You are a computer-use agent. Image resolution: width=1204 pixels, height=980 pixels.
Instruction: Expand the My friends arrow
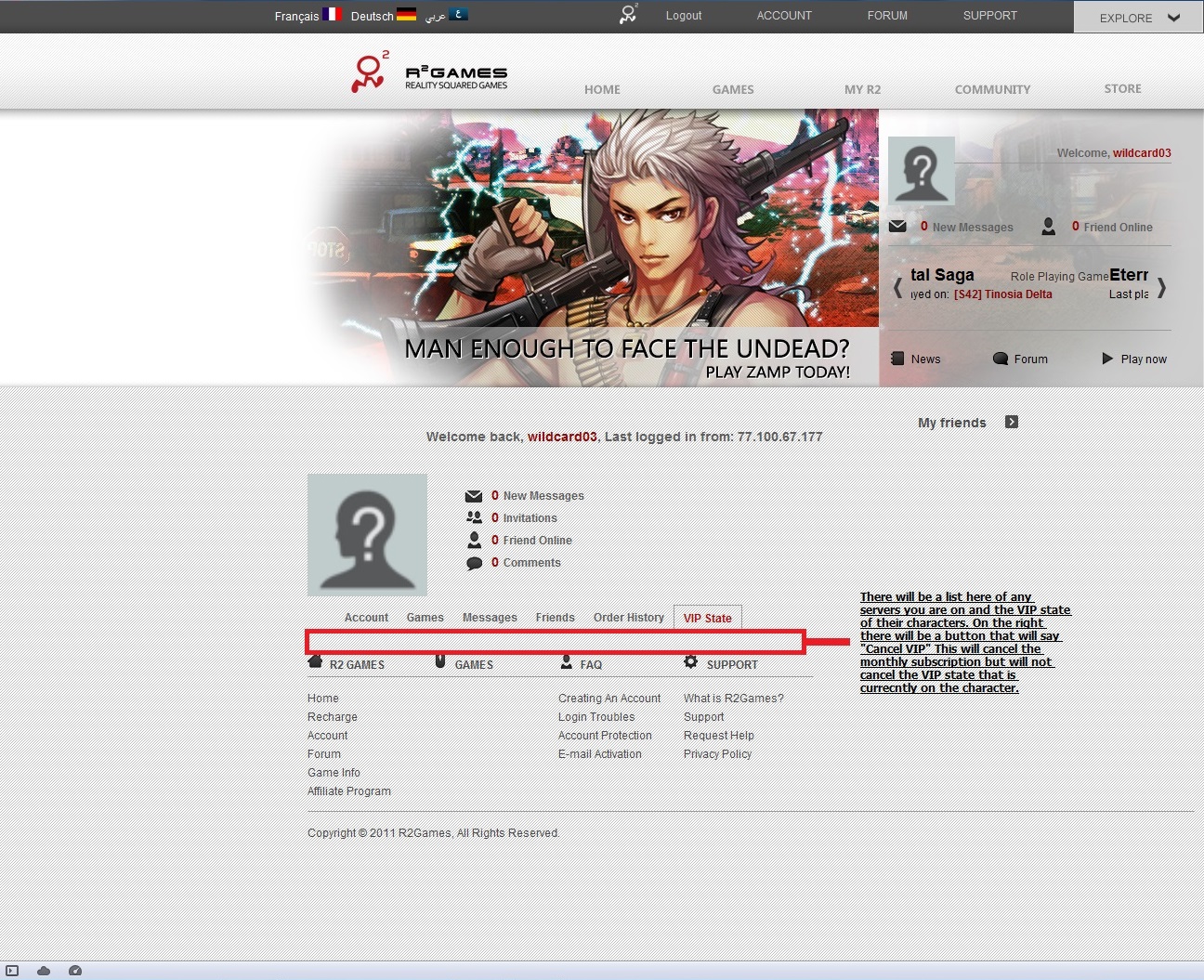tap(1012, 422)
